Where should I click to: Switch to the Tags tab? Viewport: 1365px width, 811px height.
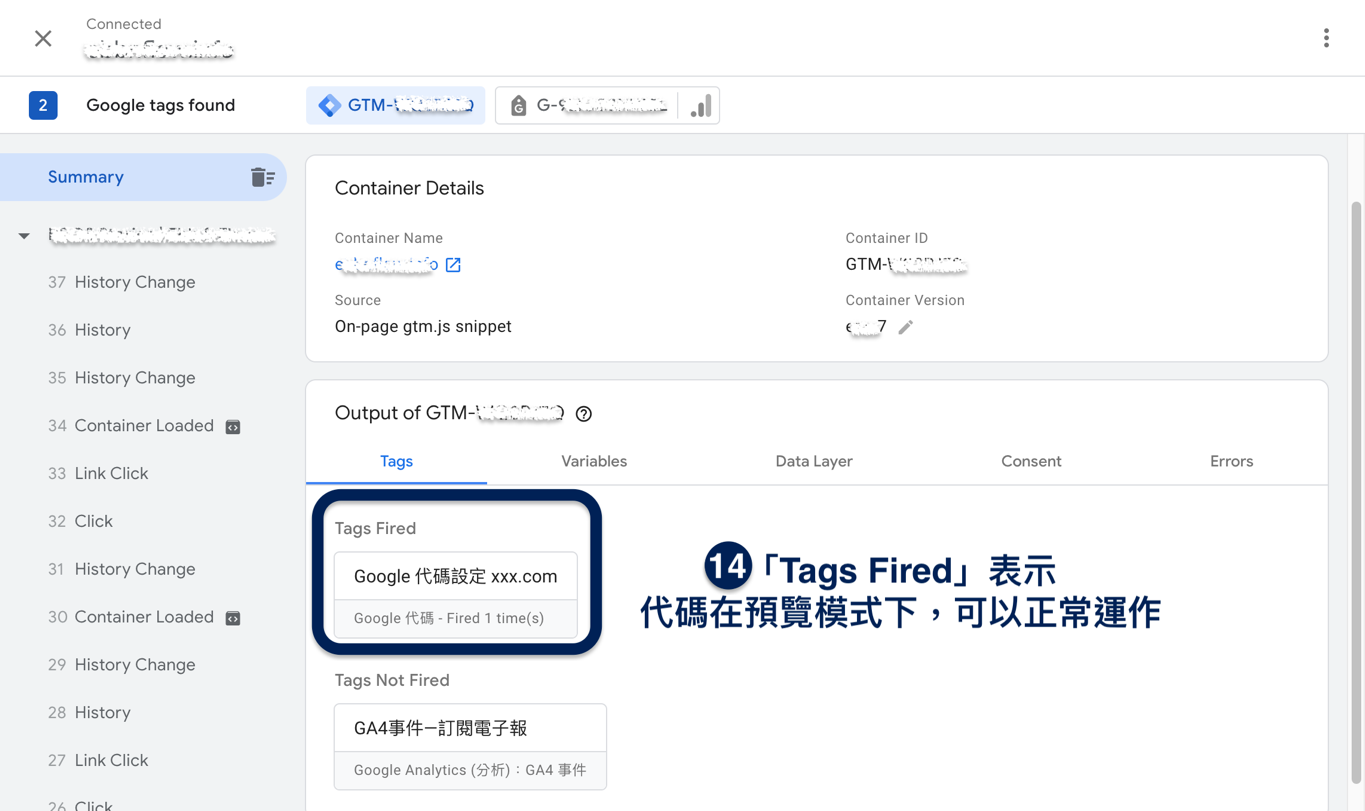pyautogui.click(x=396, y=461)
